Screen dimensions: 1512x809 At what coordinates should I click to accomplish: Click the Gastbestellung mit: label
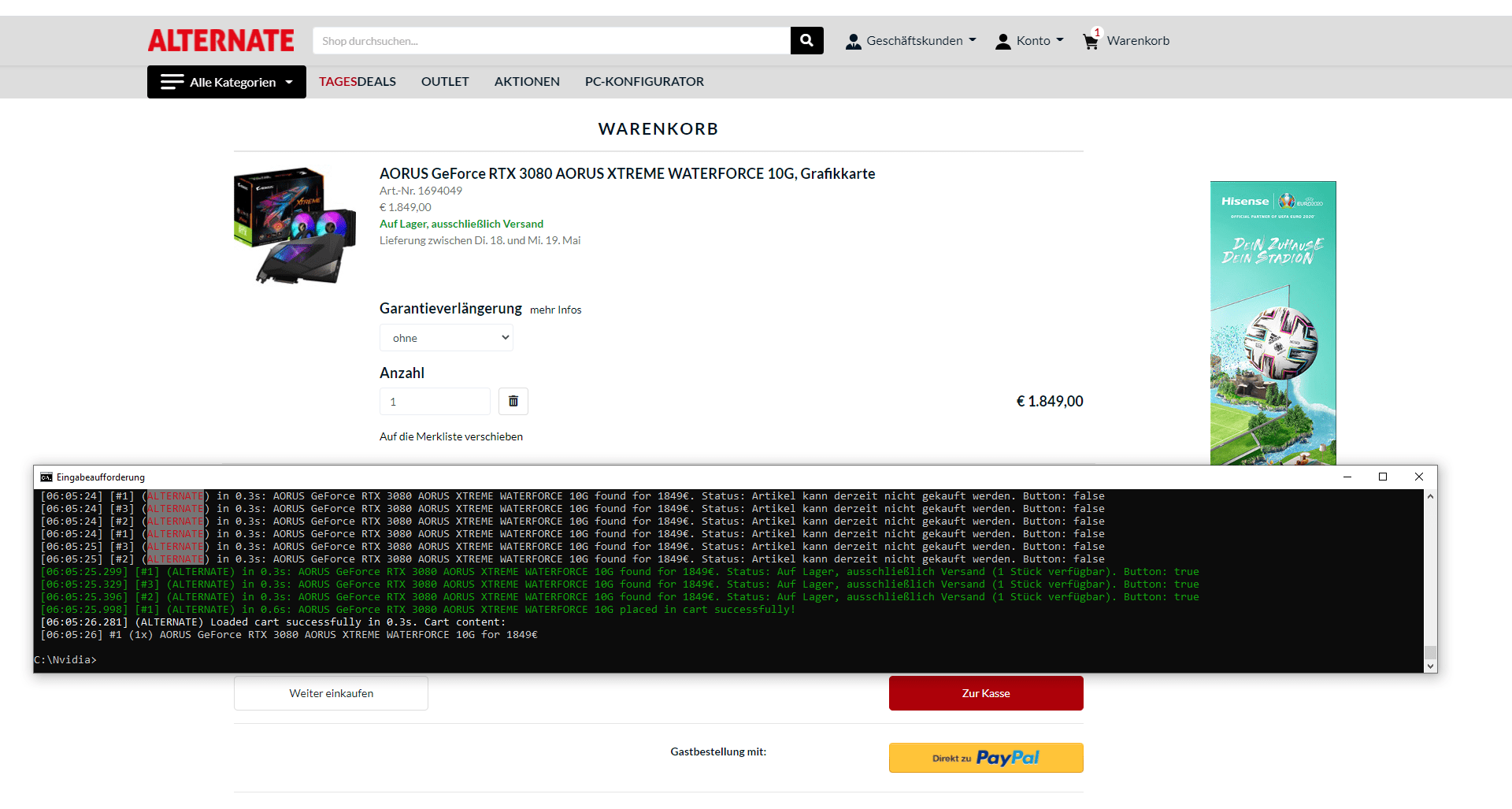pyautogui.click(x=718, y=751)
